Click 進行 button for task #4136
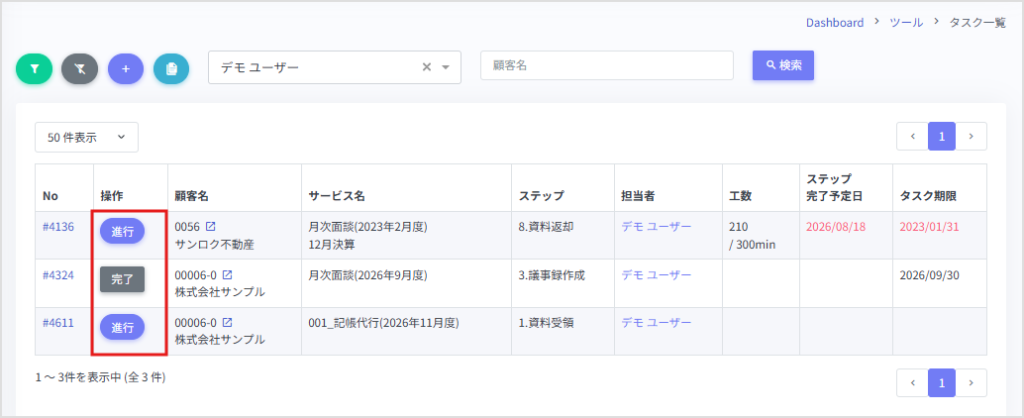This screenshot has height=418, width=1024. click(122, 231)
